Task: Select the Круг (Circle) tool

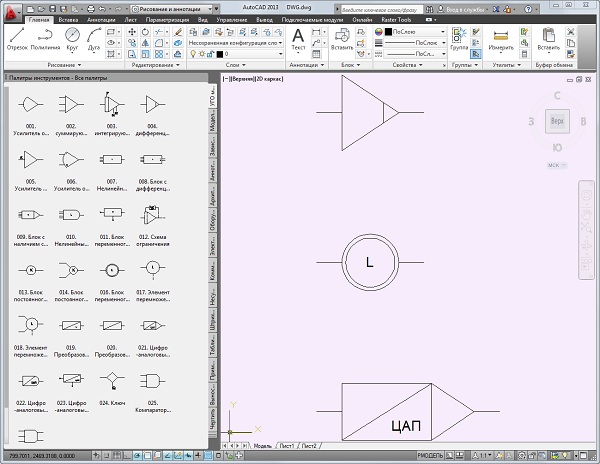Action: point(73,36)
